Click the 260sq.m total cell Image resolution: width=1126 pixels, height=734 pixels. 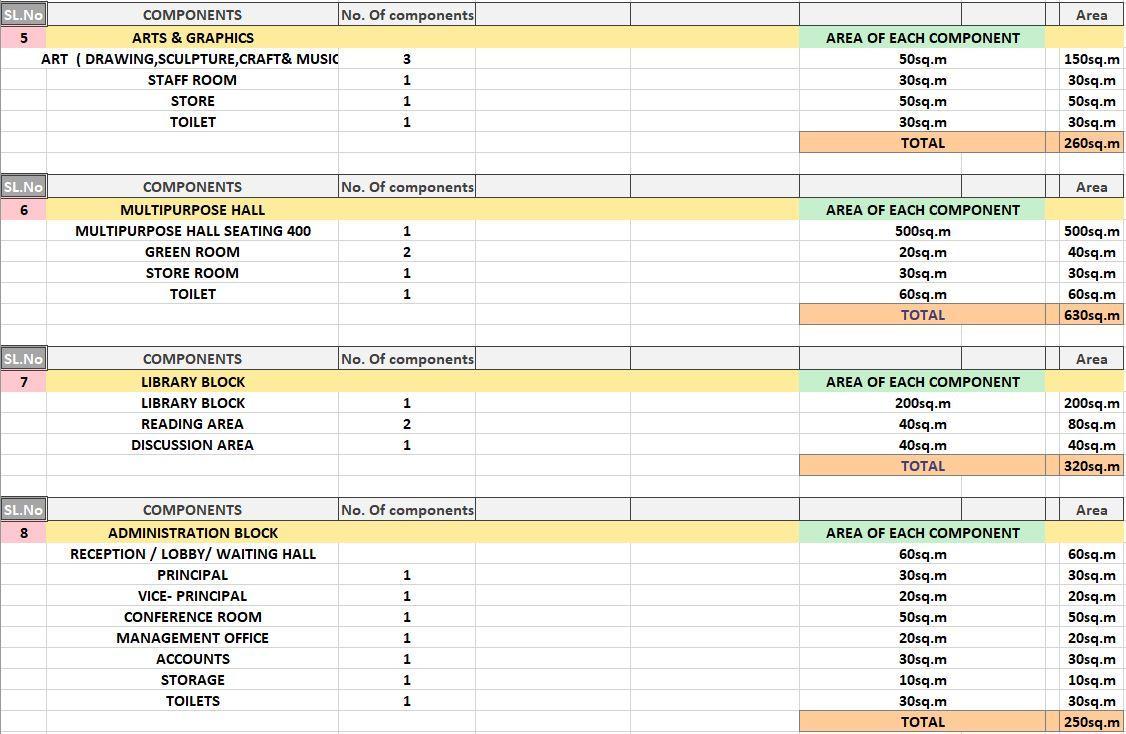(x=1091, y=143)
